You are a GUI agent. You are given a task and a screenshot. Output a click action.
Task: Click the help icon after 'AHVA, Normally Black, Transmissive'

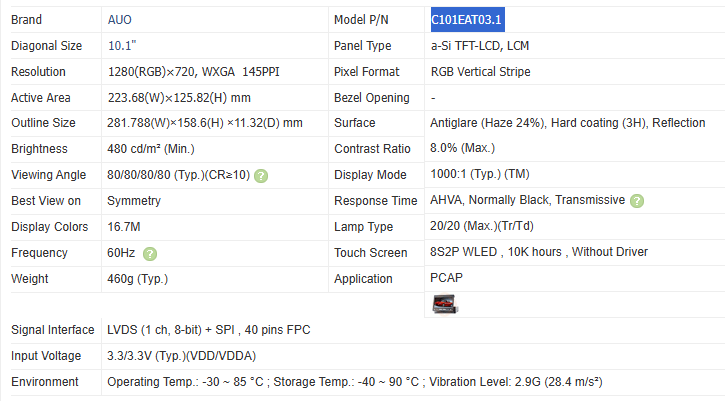[637, 201]
